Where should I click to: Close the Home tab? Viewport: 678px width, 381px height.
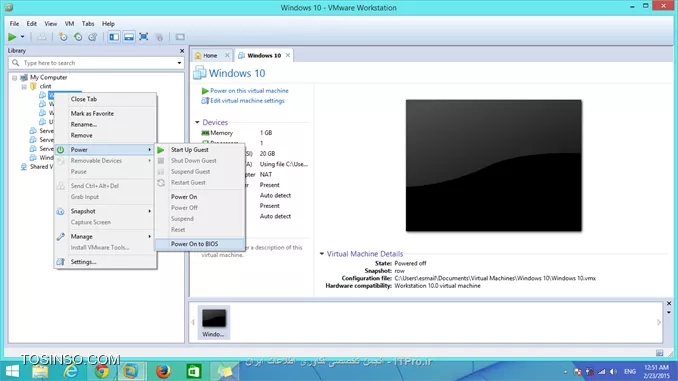[x=227, y=55]
